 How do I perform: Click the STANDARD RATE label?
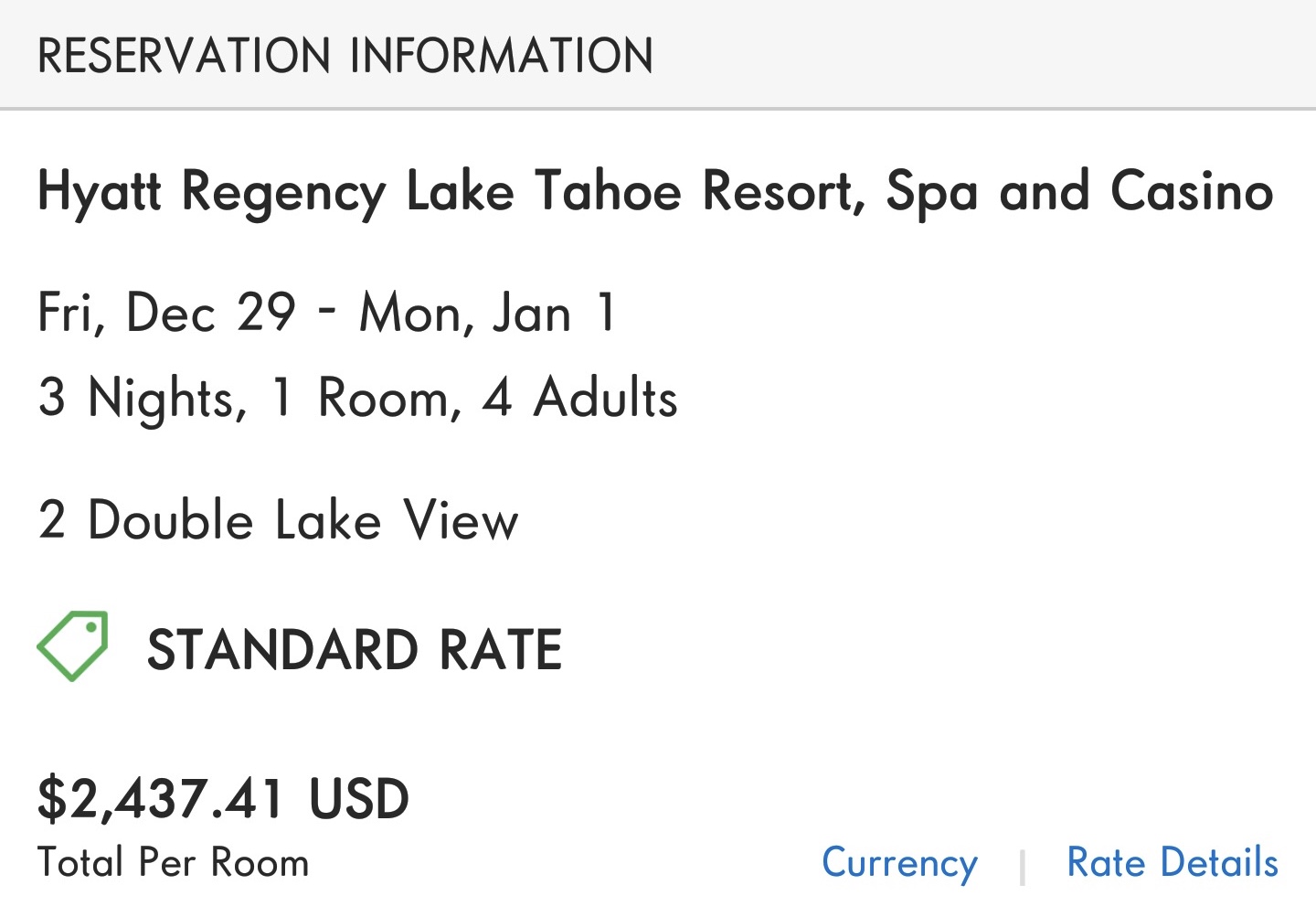pos(355,650)
